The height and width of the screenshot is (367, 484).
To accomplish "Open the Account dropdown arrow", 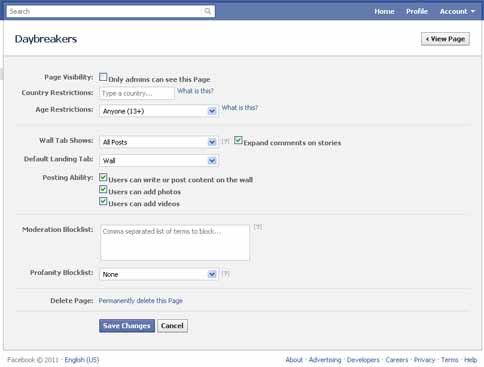I will coord(473,11).
